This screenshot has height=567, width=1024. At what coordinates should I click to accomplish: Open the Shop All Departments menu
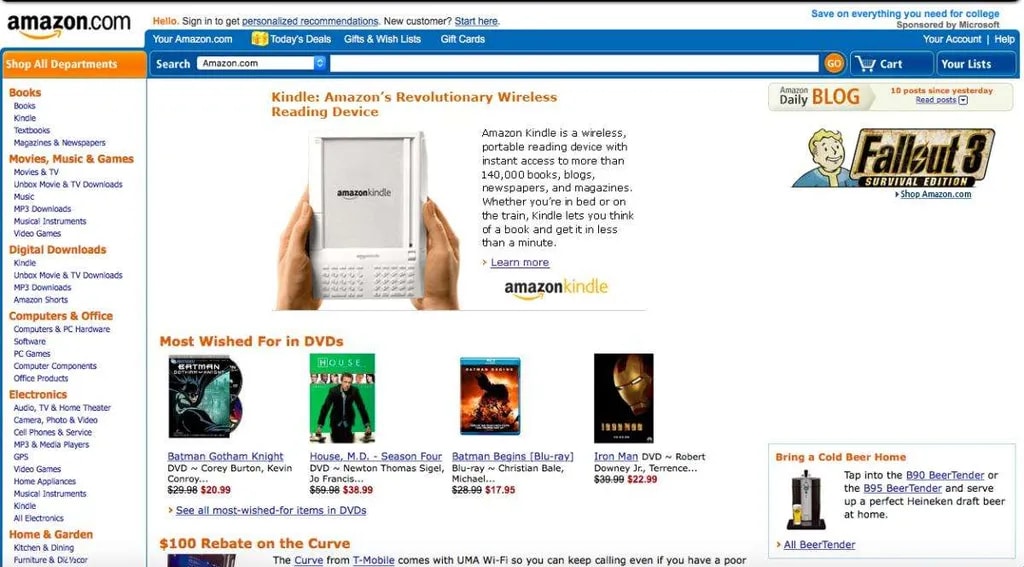[74, 64]
